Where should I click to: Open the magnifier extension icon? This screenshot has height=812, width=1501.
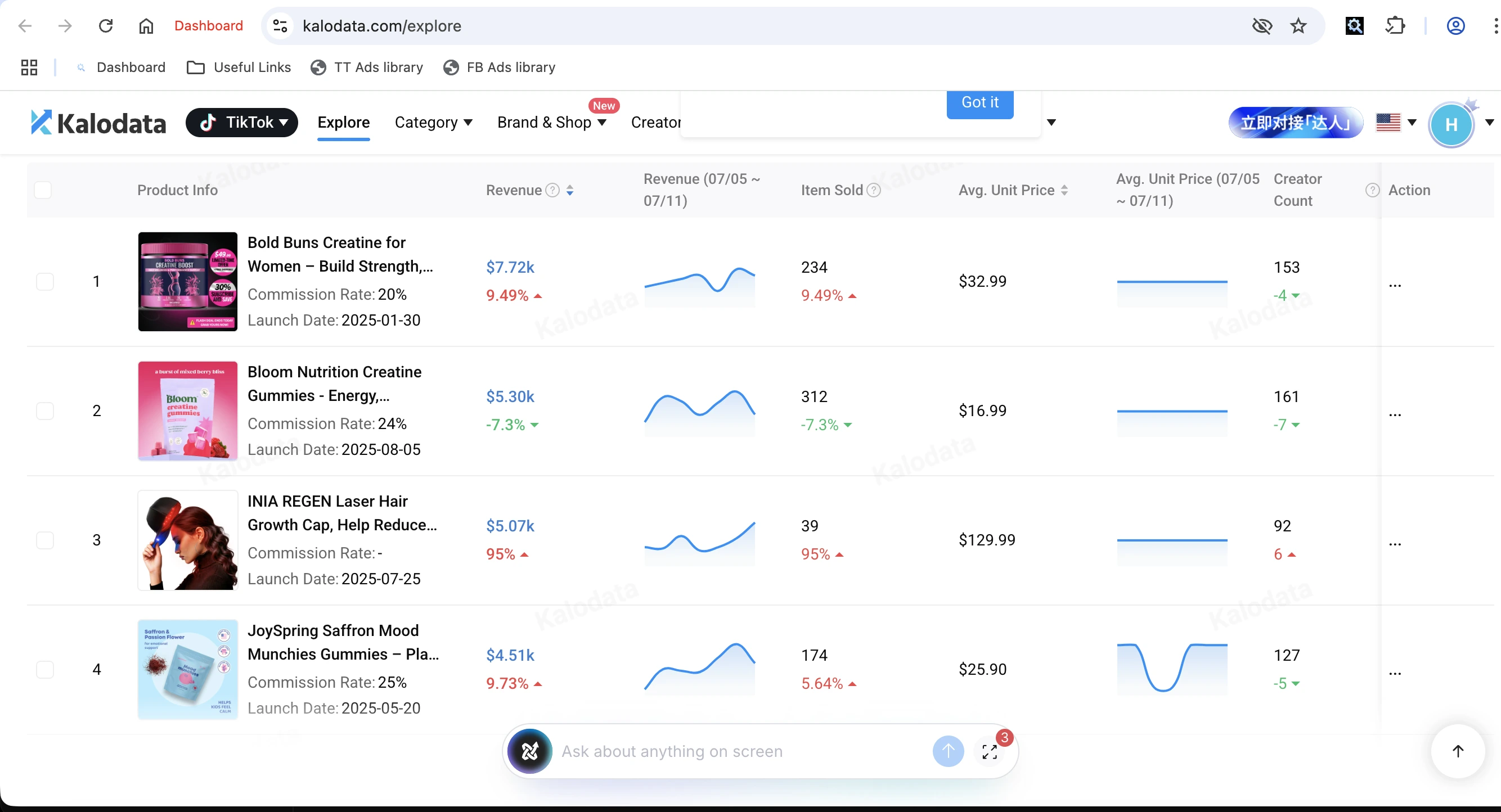click(1354, 26)
